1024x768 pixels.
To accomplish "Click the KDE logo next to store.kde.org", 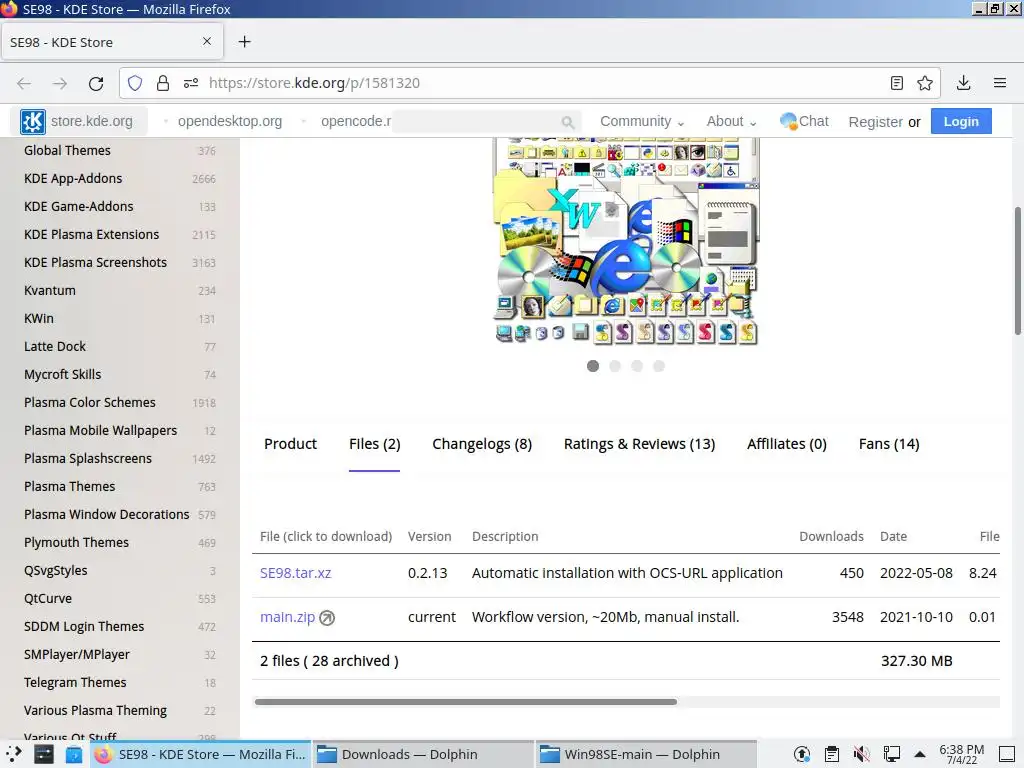I will click(x=33, y=121).
